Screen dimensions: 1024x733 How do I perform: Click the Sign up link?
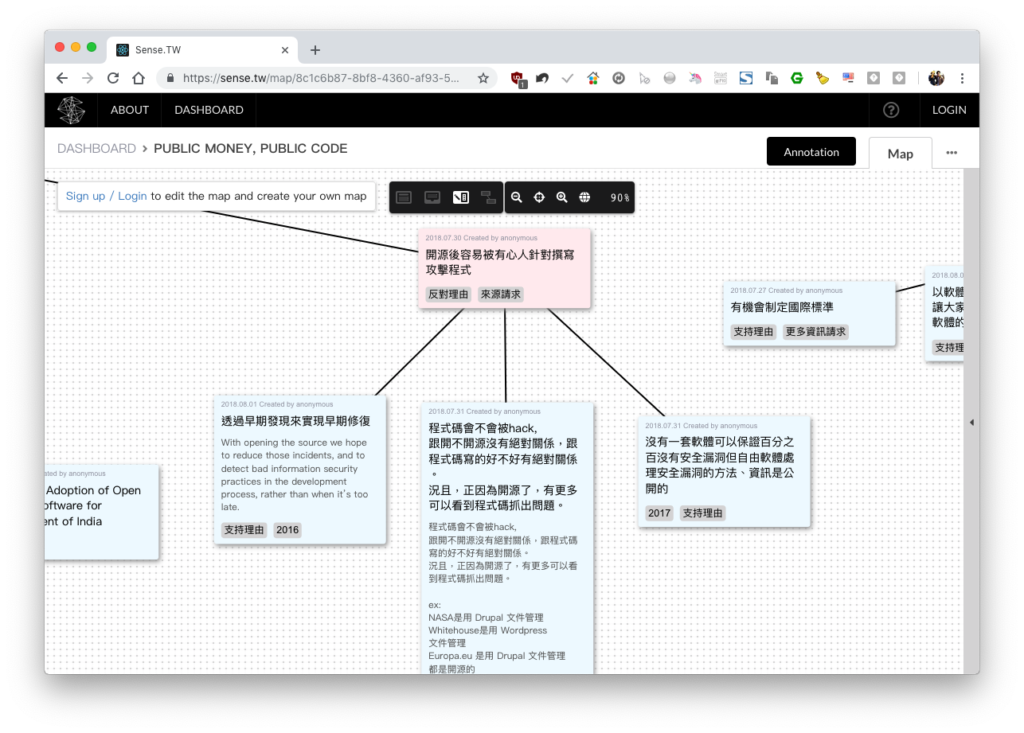pos(86,196)
